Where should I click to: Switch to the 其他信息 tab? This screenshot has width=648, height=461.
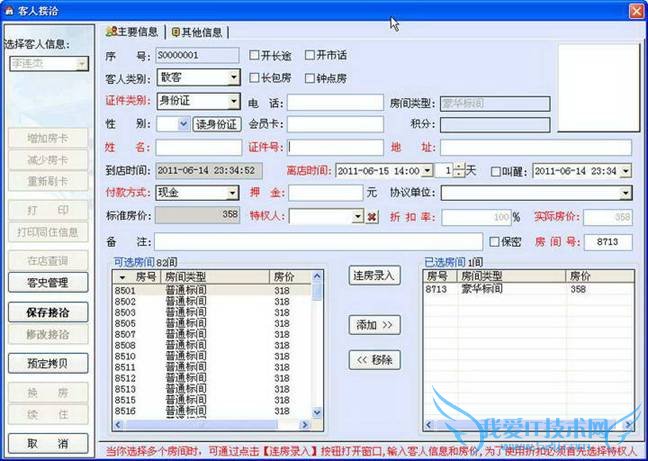197,32
